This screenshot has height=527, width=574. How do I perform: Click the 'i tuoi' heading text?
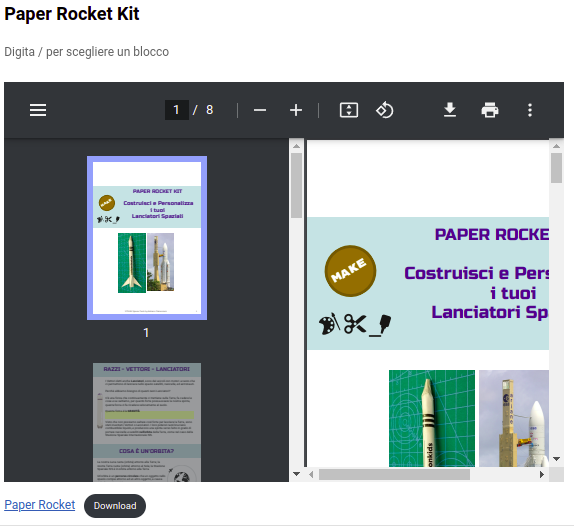point(513,293)
